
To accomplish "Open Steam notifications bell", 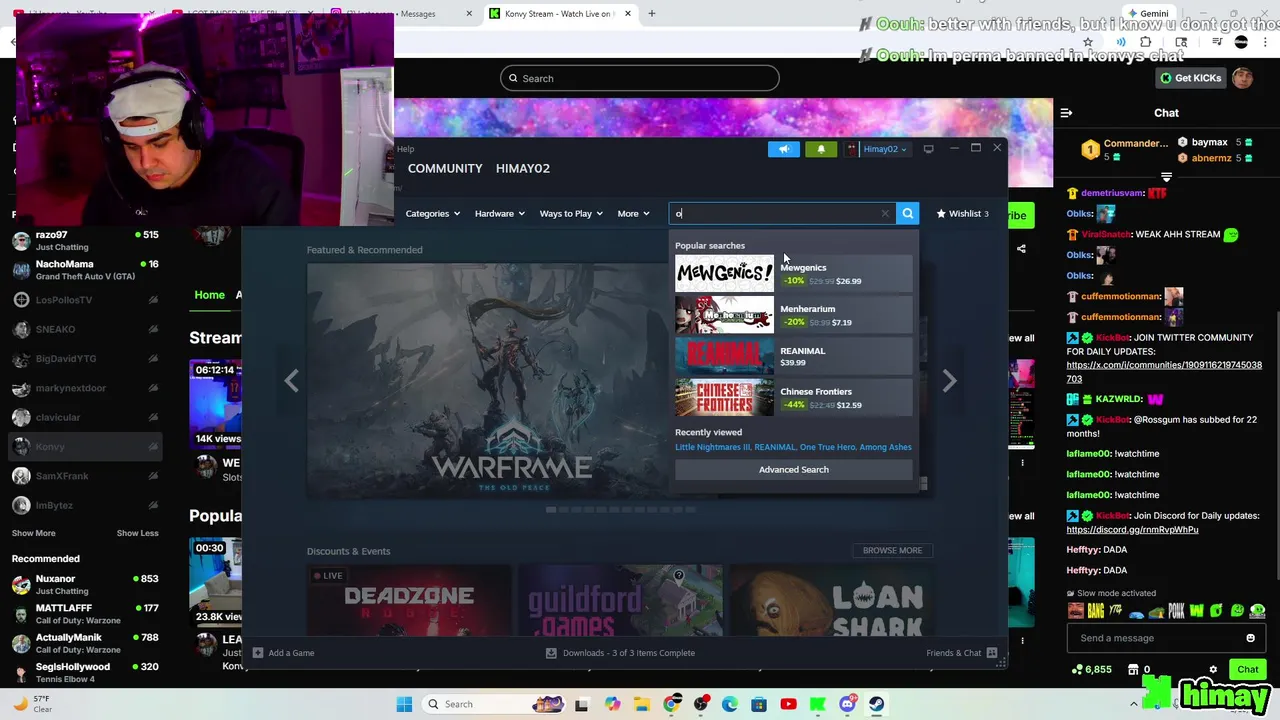I will (x=821, y=149).
